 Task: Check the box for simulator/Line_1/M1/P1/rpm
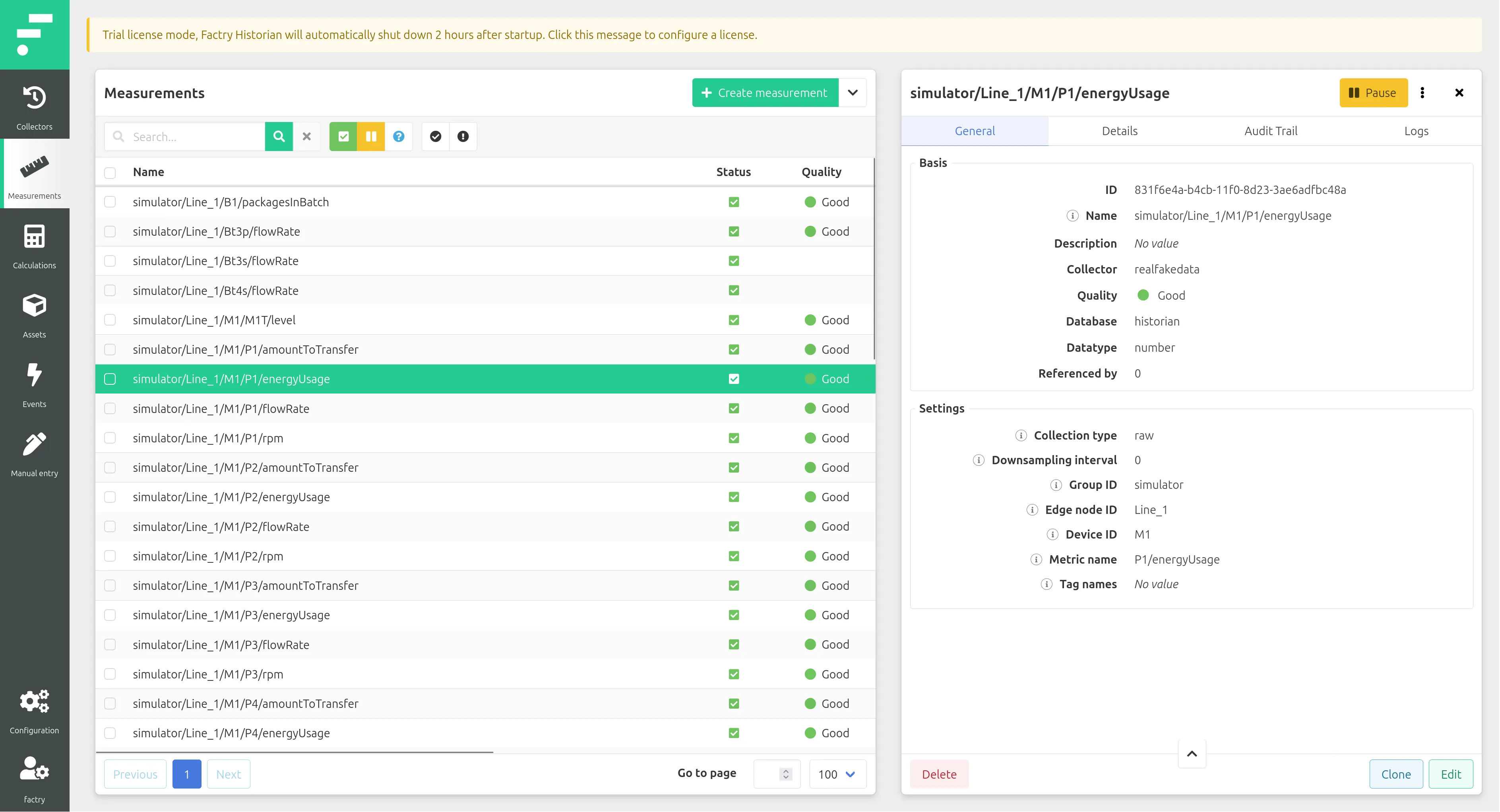(110, 438)
